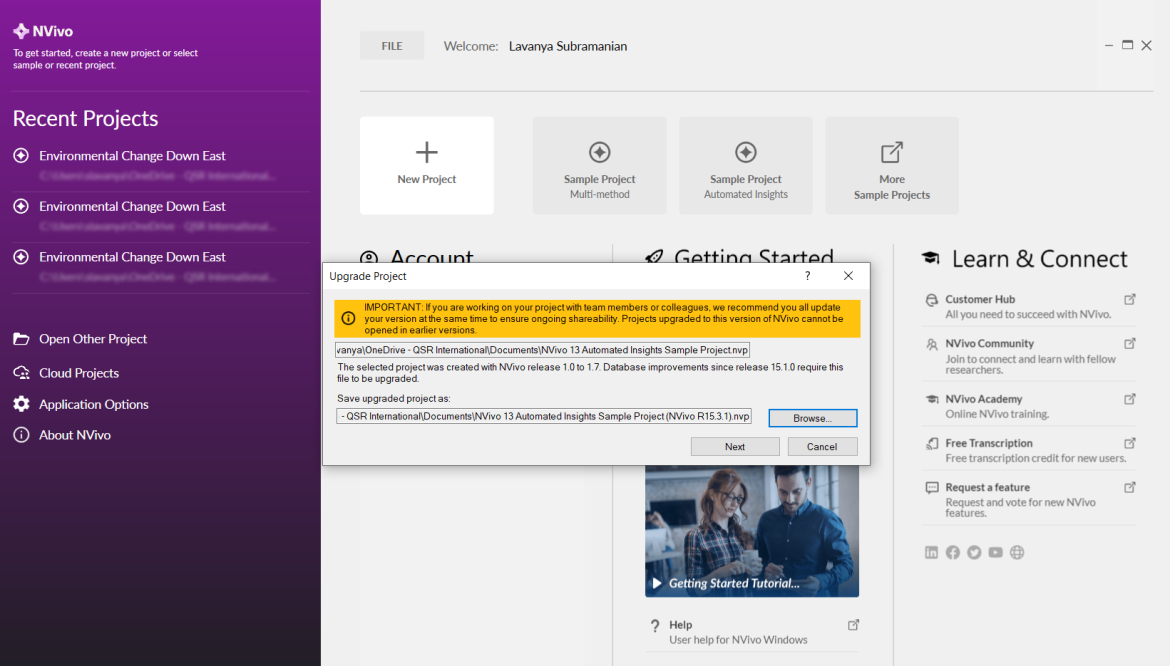Screen dimensions: 1170x666
Task: Open the Multi-method Sample Project tile
Action: click(x=599, y=165)
